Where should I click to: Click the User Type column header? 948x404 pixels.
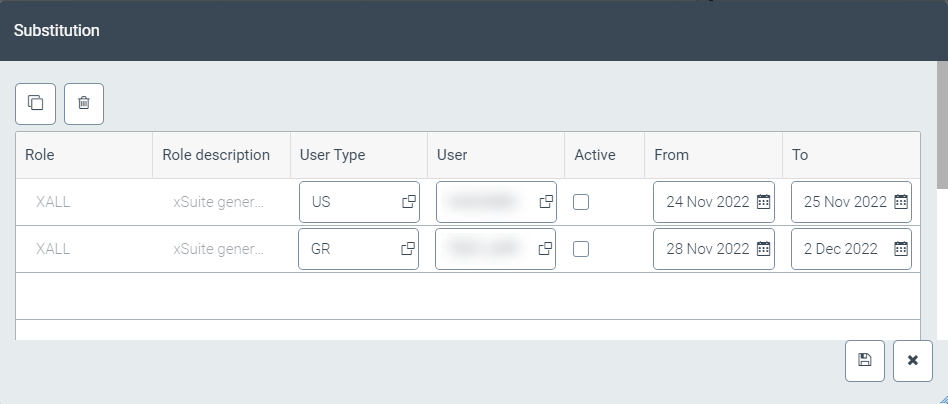332,155
